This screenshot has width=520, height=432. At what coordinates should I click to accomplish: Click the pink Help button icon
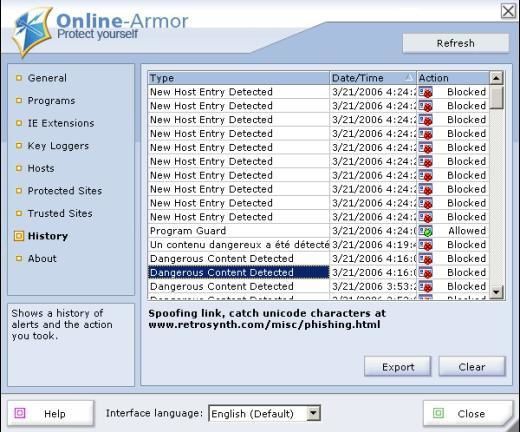(x=20, y=413)
